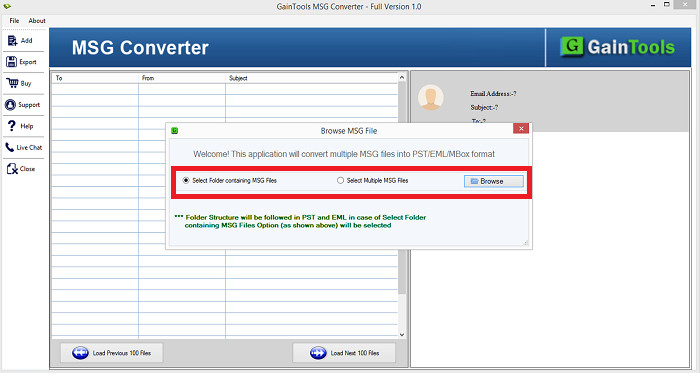Click Load Previous 100 Files button
This screenshot has width=700, height=373.
coord(112,353)
